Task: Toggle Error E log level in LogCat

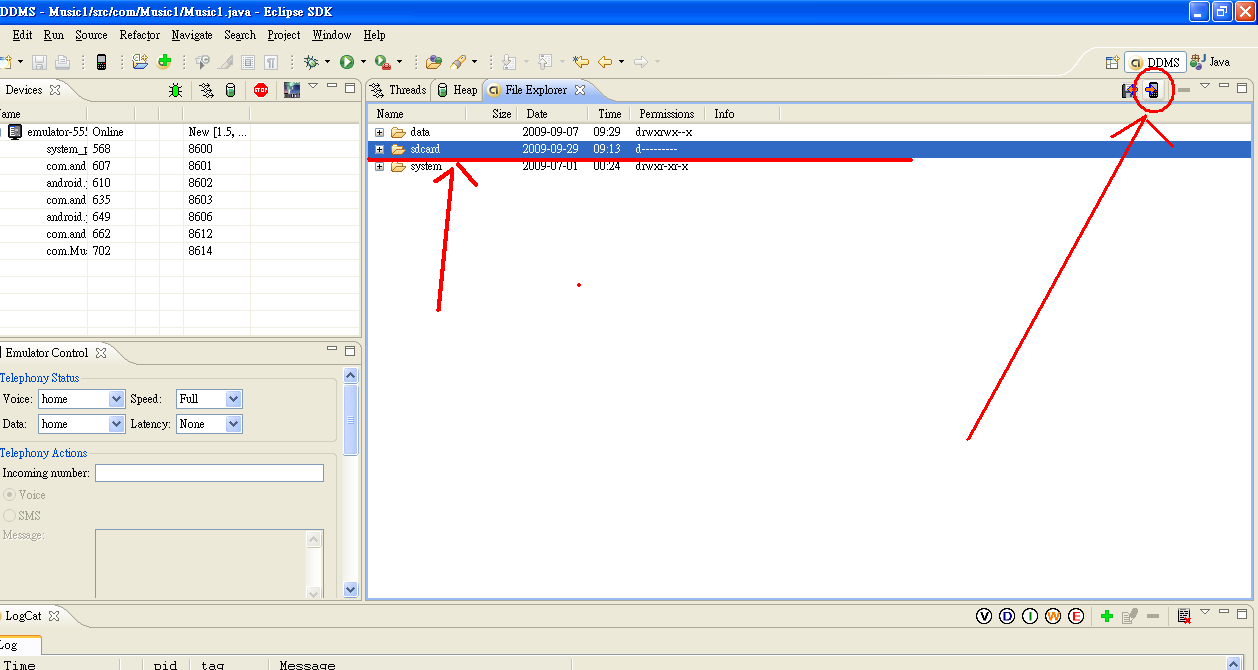Action: (x=1076, y=616)
